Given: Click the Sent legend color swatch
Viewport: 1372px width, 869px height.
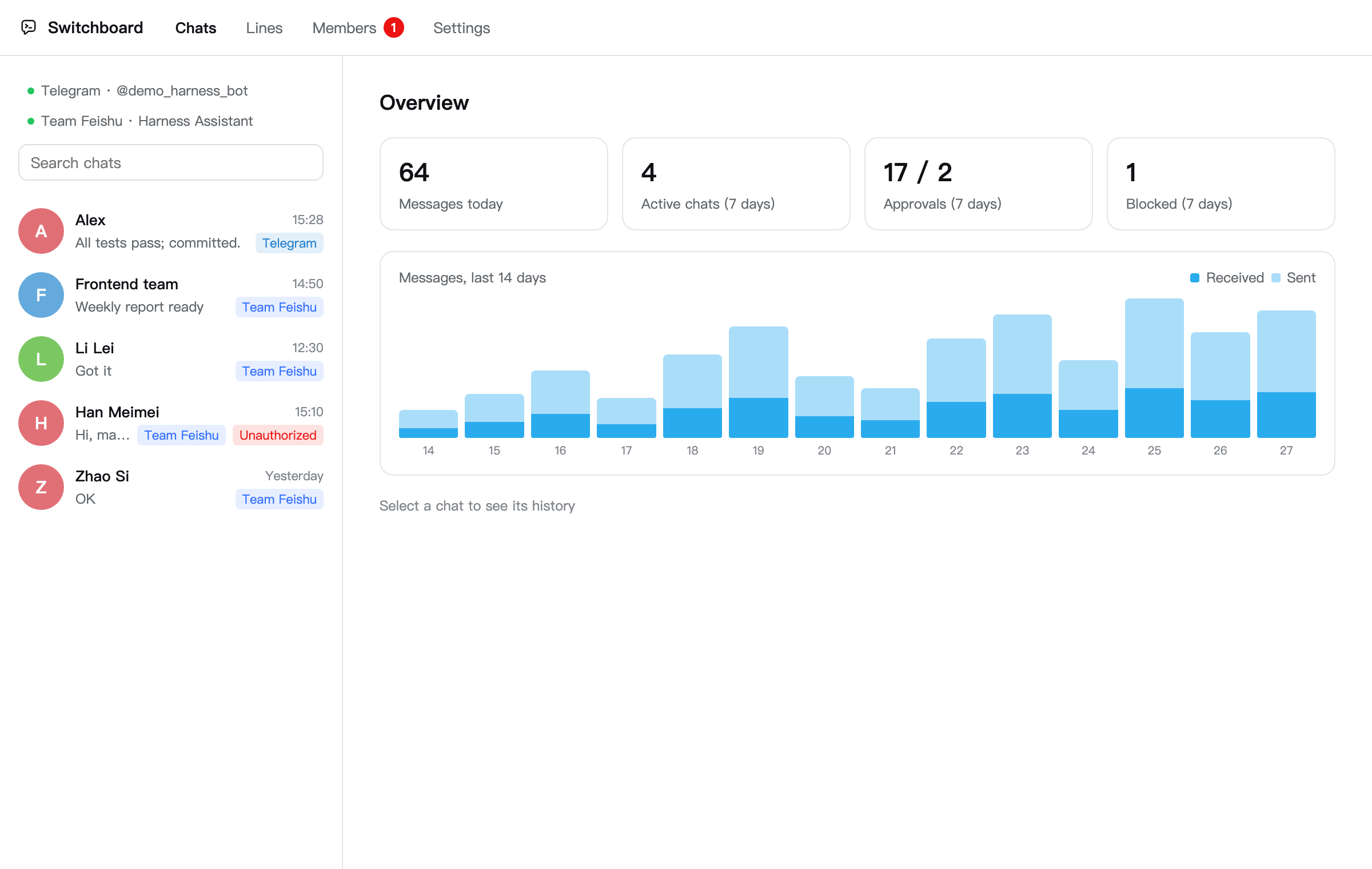Looking at the screenshot, I should [x=1276, y=278].
